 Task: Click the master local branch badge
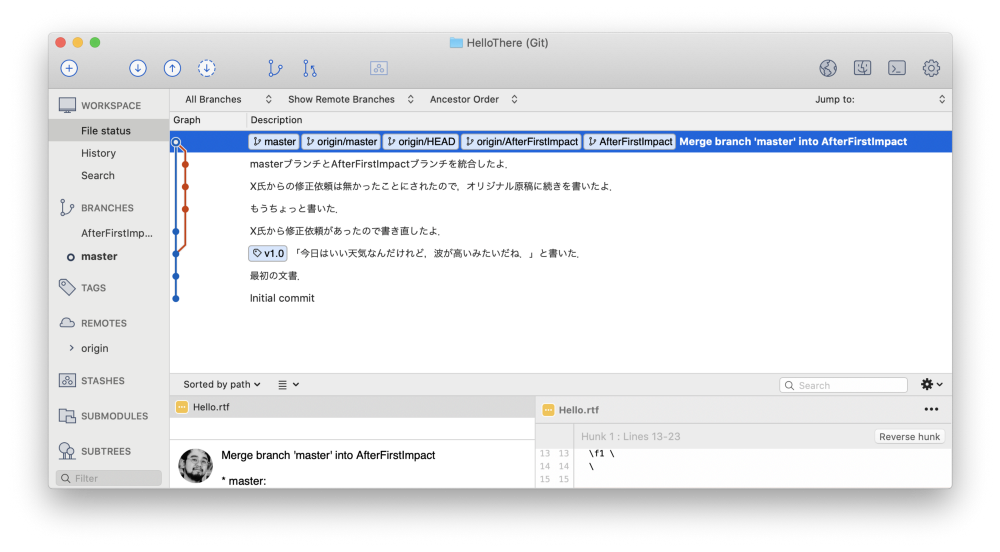tap(274, 142)
